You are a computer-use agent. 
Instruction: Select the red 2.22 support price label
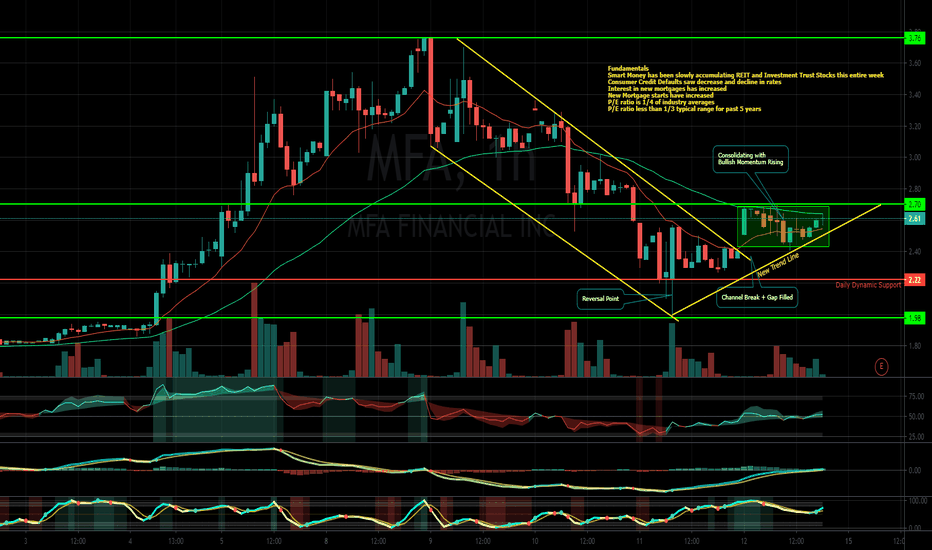[x=915, y=279]
